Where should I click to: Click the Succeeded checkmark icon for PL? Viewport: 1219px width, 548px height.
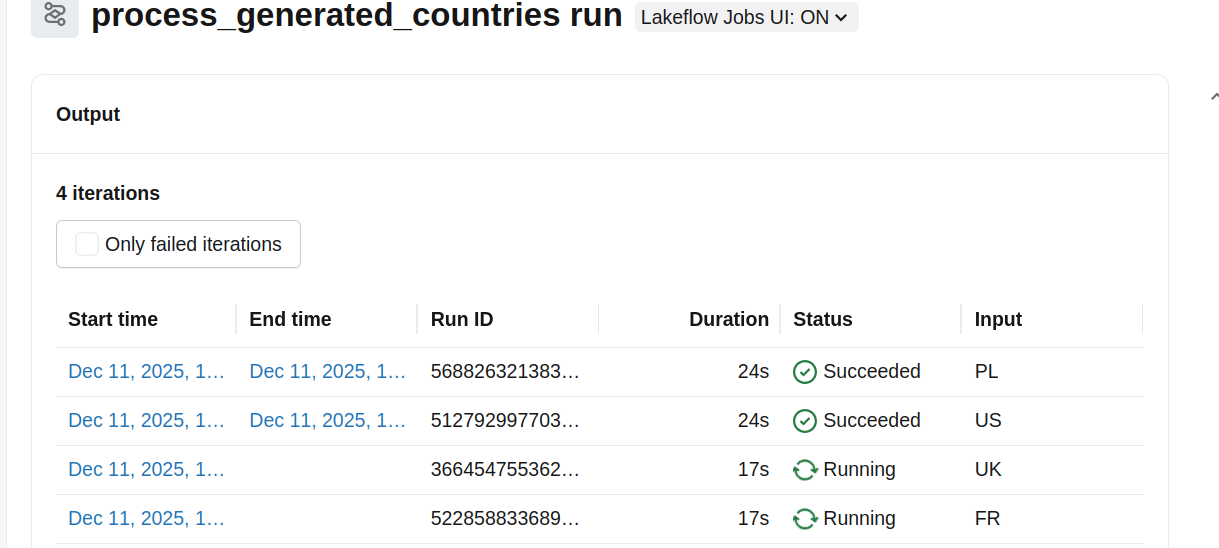tap(805, 372)
